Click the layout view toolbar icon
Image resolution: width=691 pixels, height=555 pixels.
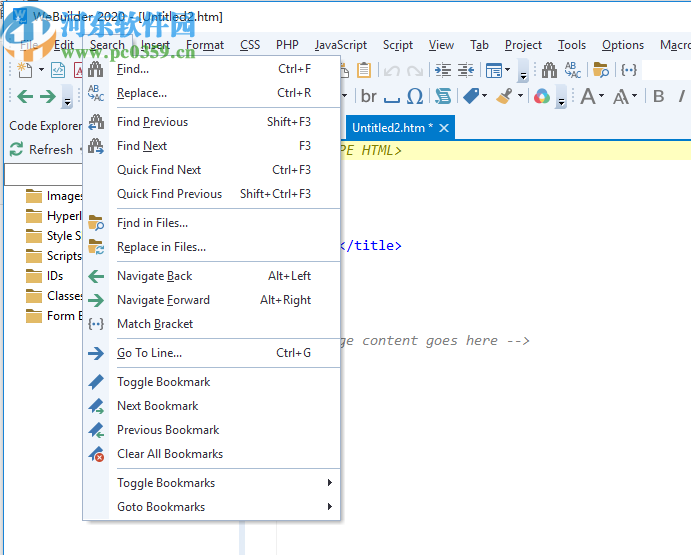click(494, 70)
